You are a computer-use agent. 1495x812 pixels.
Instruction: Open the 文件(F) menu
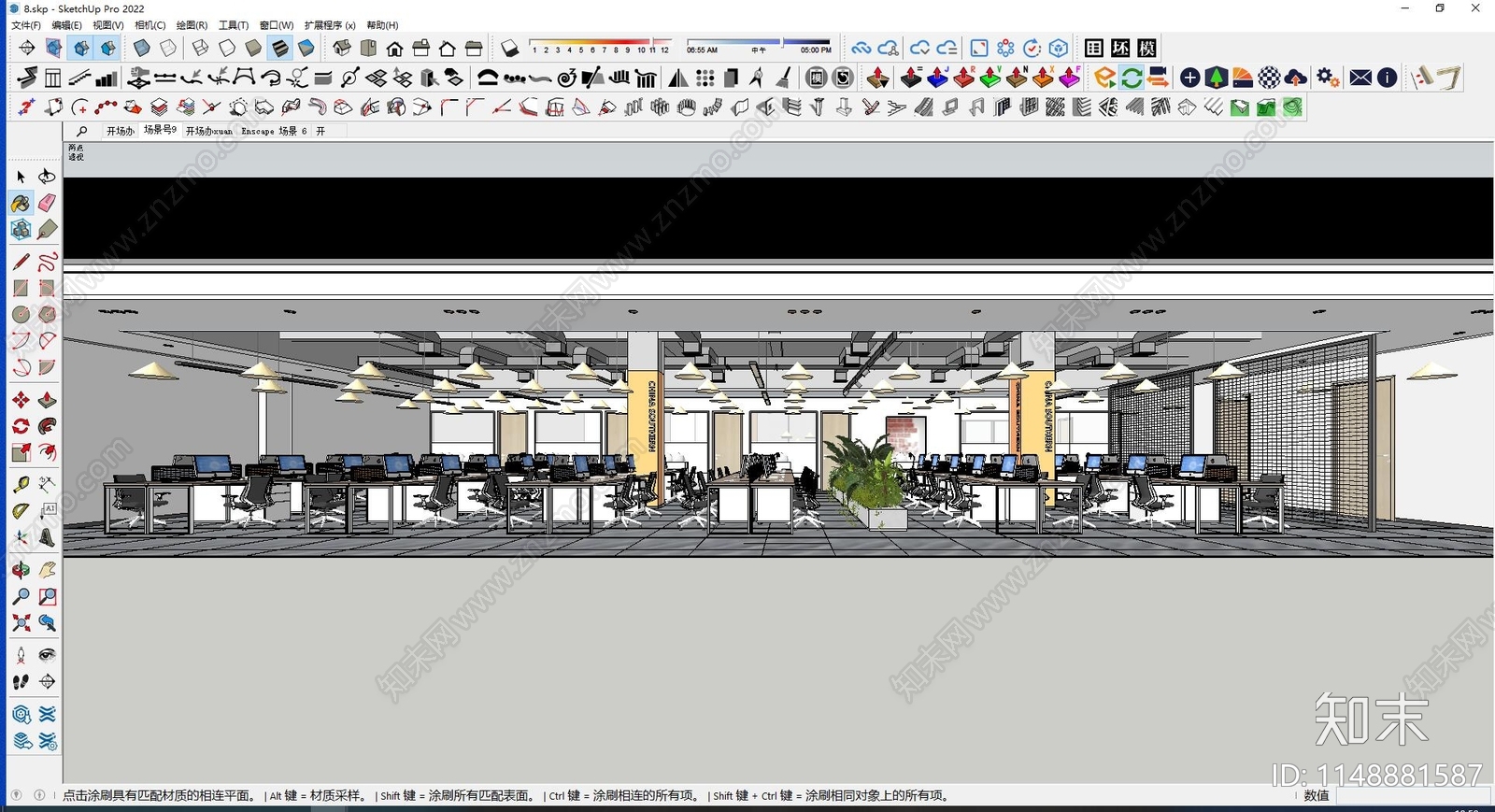click(26, 25)
